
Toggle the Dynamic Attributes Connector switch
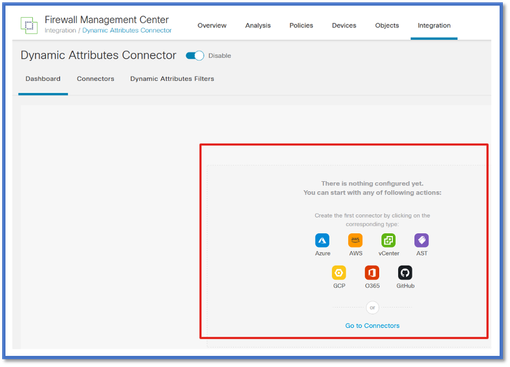(195, 56)
